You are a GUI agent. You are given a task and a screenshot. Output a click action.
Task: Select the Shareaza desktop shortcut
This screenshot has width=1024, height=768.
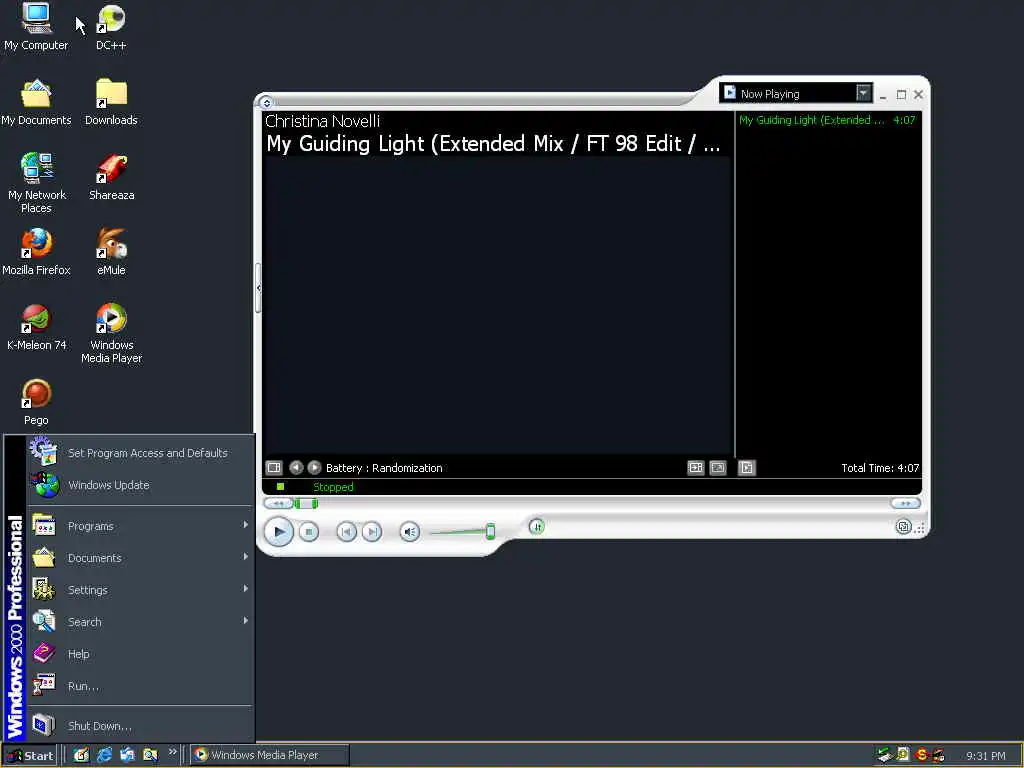point(111,178)
